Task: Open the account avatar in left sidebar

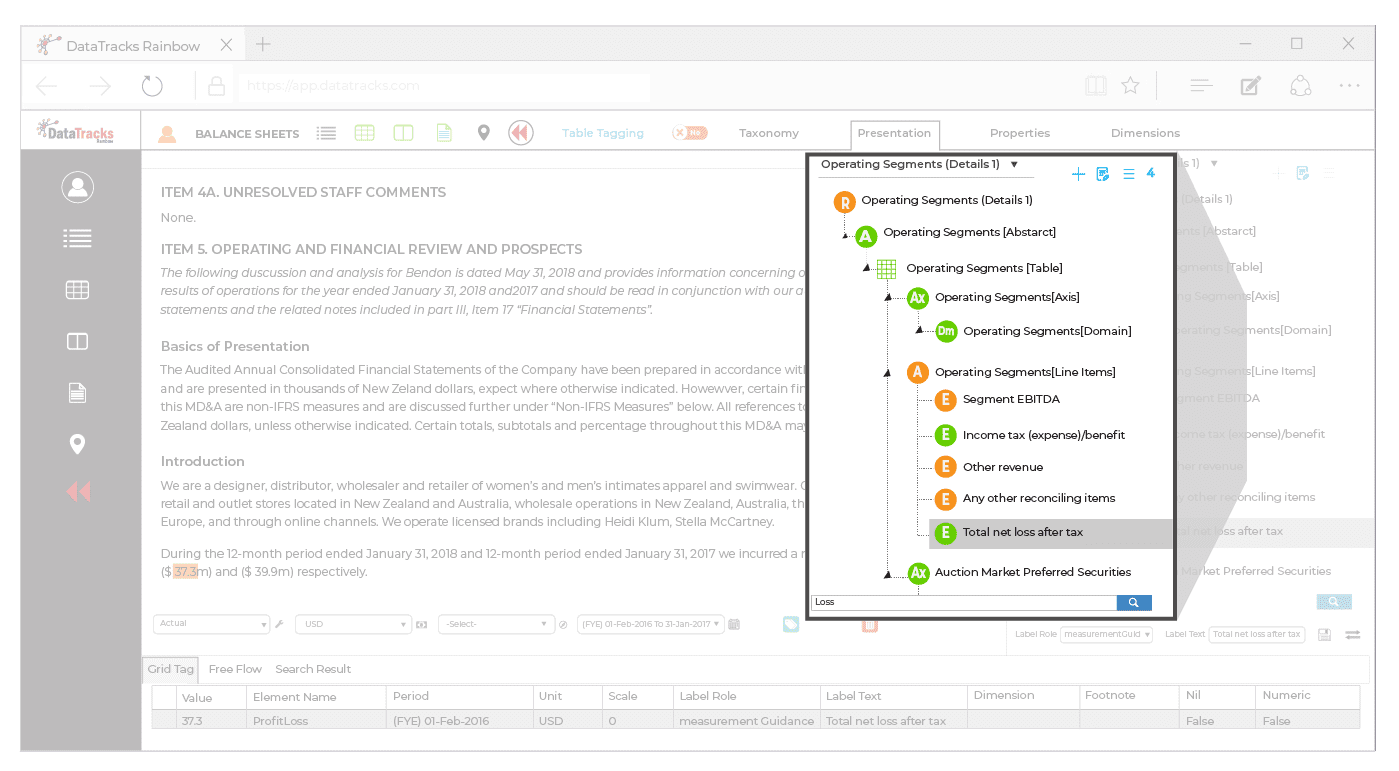Action: point(77,187)
